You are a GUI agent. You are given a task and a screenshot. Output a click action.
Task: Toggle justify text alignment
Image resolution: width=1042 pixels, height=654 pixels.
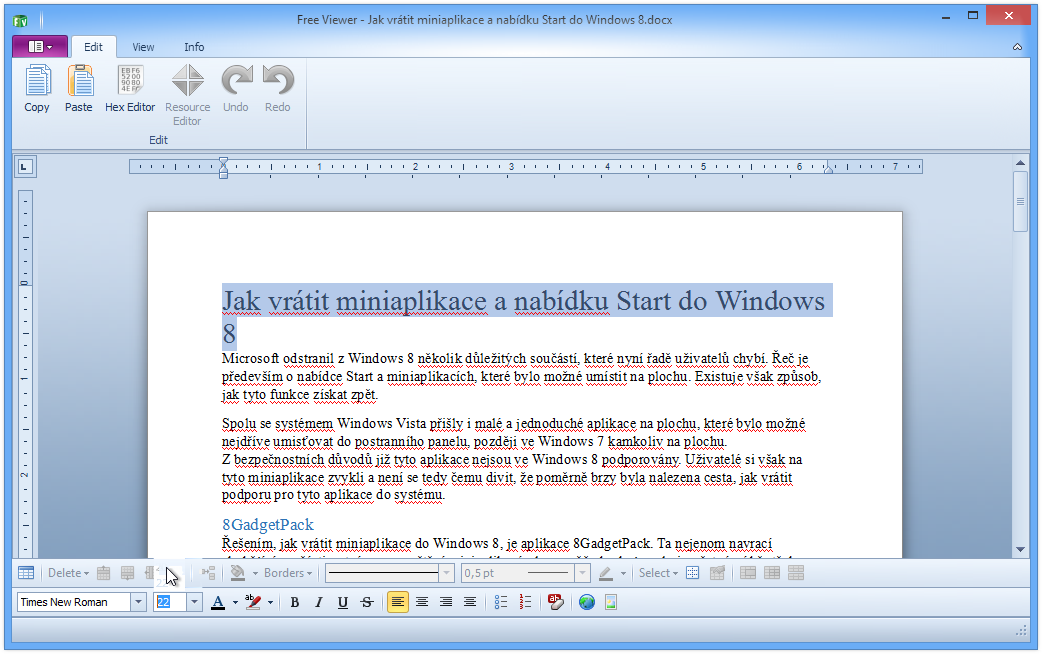pyautogui.click(x=470, y=602)
